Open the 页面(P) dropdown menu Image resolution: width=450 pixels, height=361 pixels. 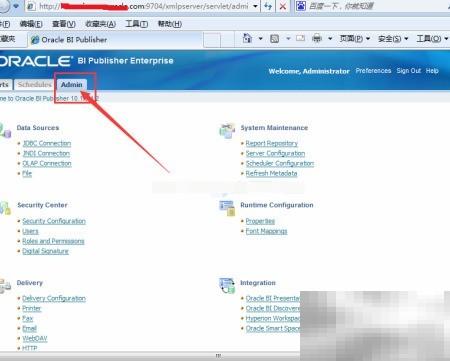[355, 39]
